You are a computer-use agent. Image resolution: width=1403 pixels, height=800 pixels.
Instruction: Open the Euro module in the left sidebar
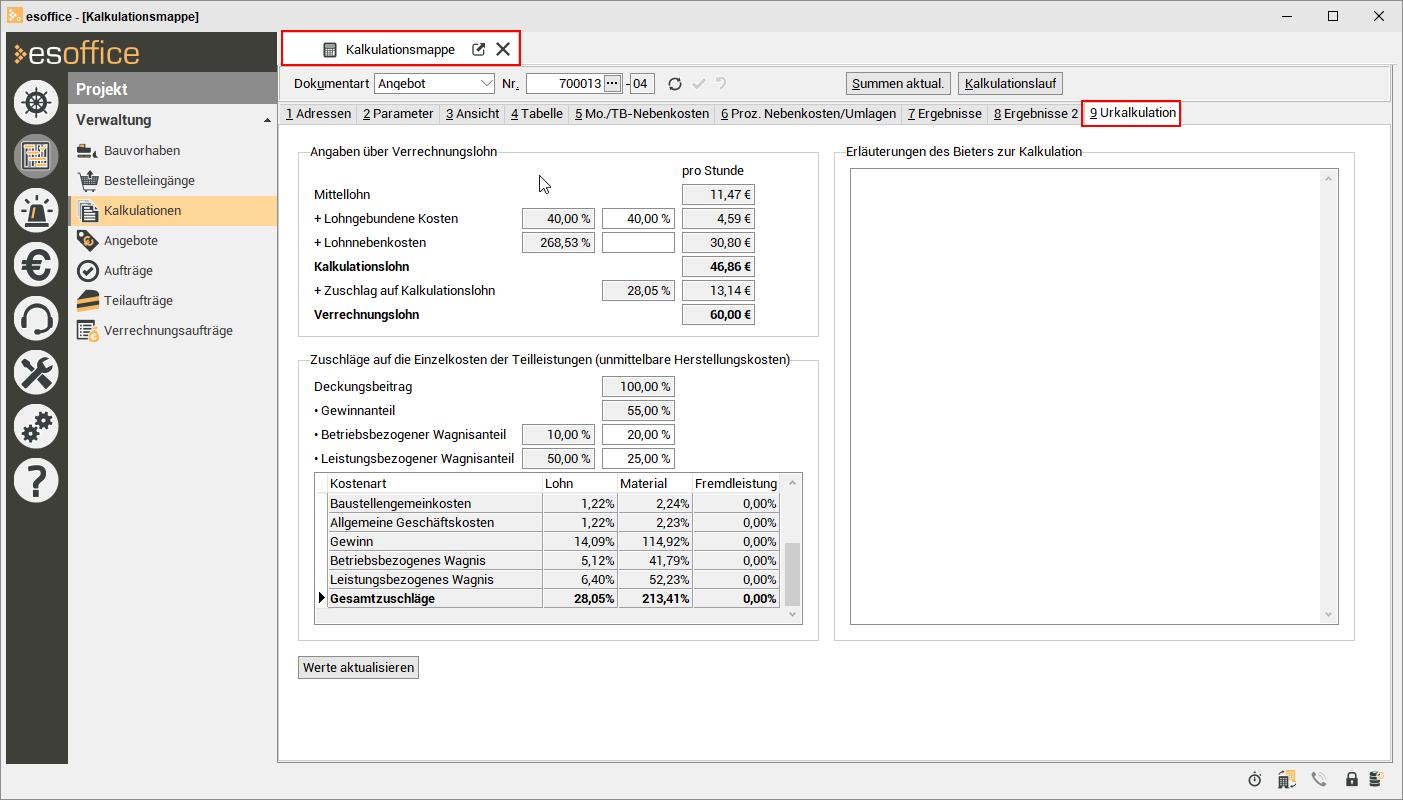(36, 265)
